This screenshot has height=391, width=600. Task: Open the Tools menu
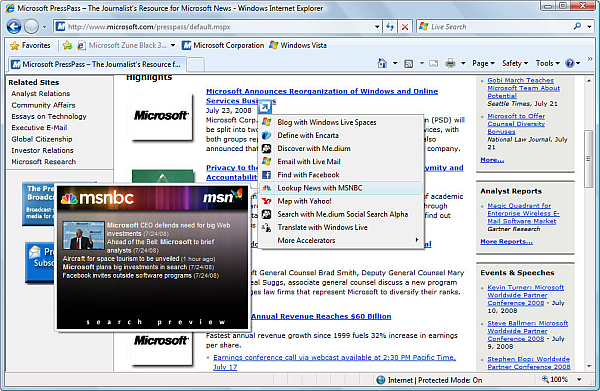(548, 64)
